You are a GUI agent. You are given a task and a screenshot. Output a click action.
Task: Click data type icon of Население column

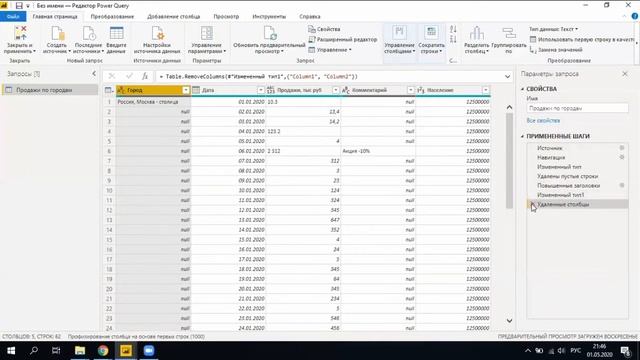click(x=421, y=90)
